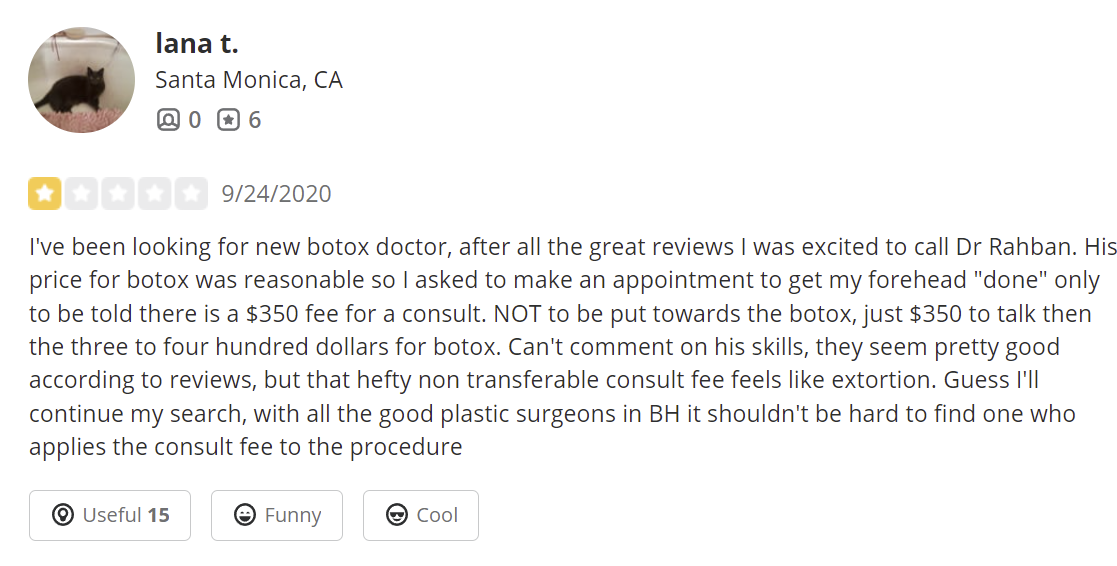
Task: Click the review date 9/24/2020
Action: [276, 193]
